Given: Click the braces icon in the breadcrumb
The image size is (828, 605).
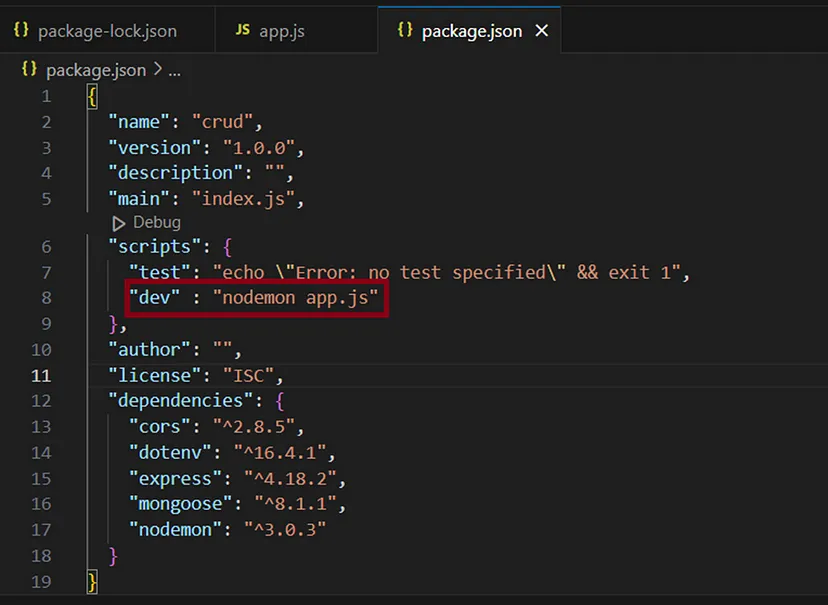Looking at the screenshot, I should (x=29, y=69).
